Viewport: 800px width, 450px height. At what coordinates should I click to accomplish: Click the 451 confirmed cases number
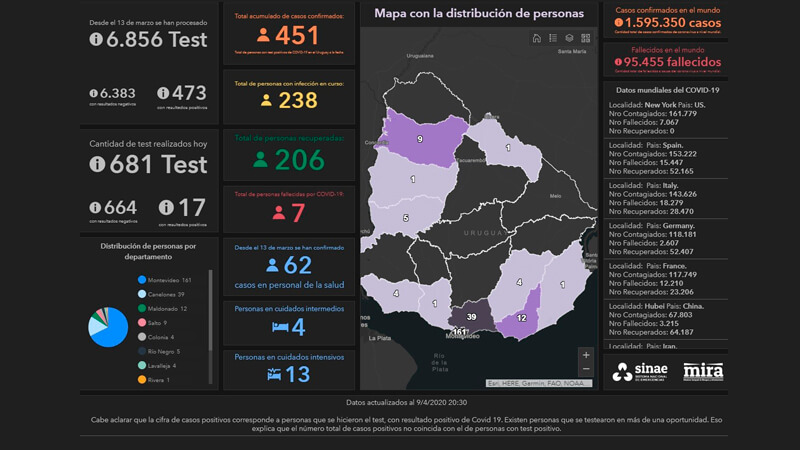click(297, 36)
